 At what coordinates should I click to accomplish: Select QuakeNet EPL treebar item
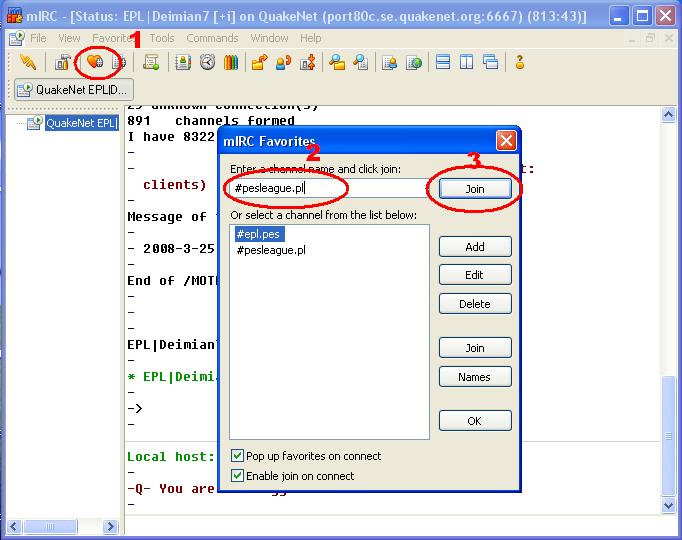pyautogui.click(x=82, y=123)
